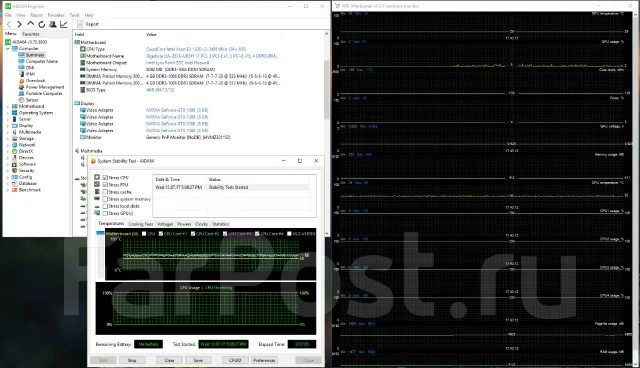Select the Sensor icon in the tree
The width and height of the screenshot is (640, 368).
click(x=22, y=100)
